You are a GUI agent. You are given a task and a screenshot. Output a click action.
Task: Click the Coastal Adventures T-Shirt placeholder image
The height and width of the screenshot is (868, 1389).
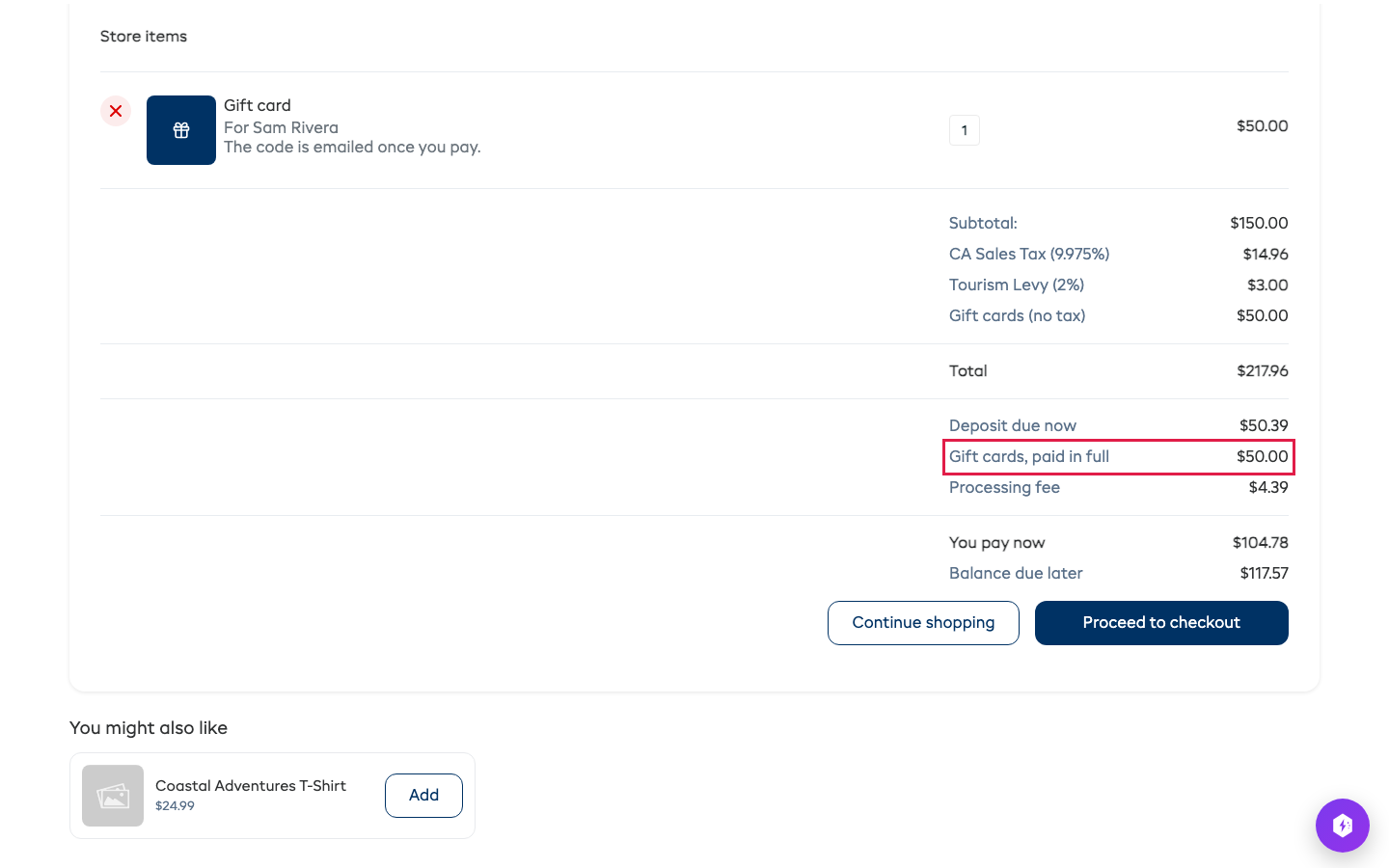(x=113, y=796)
